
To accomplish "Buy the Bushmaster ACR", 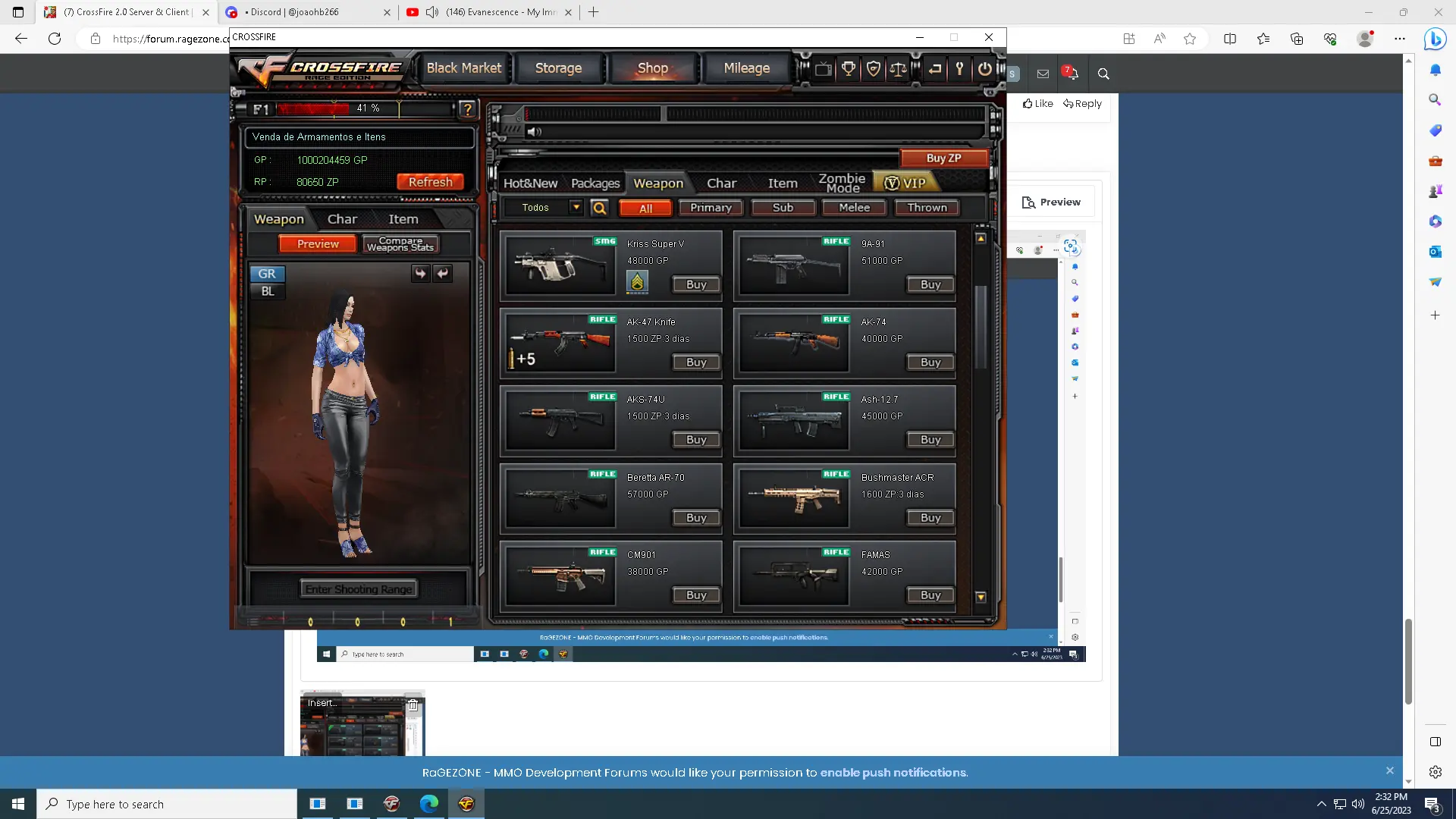I will point(930,518).
